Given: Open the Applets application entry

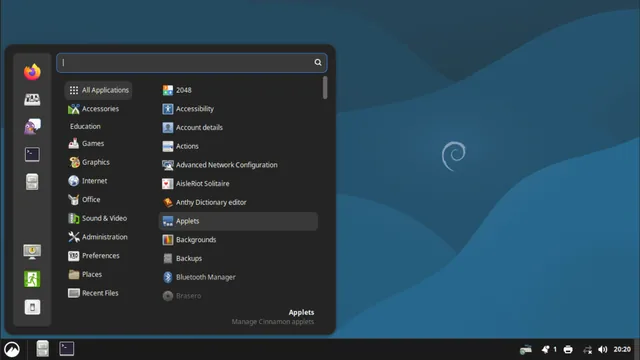Looking at the screenshot, I should [238, 221].
